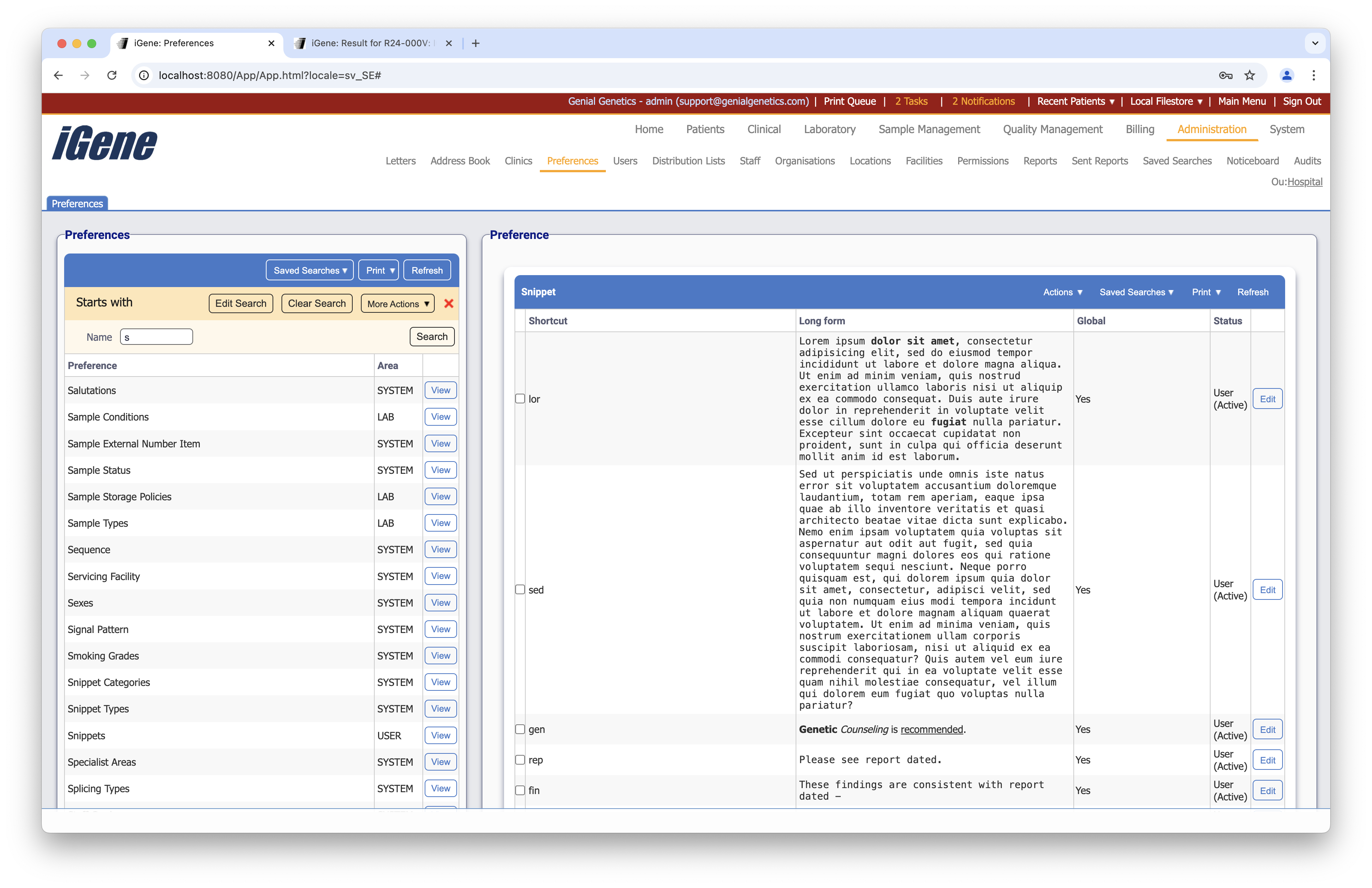
Task: Switch to the iGene Result R24-000V tab
Action: pos(369,43)
